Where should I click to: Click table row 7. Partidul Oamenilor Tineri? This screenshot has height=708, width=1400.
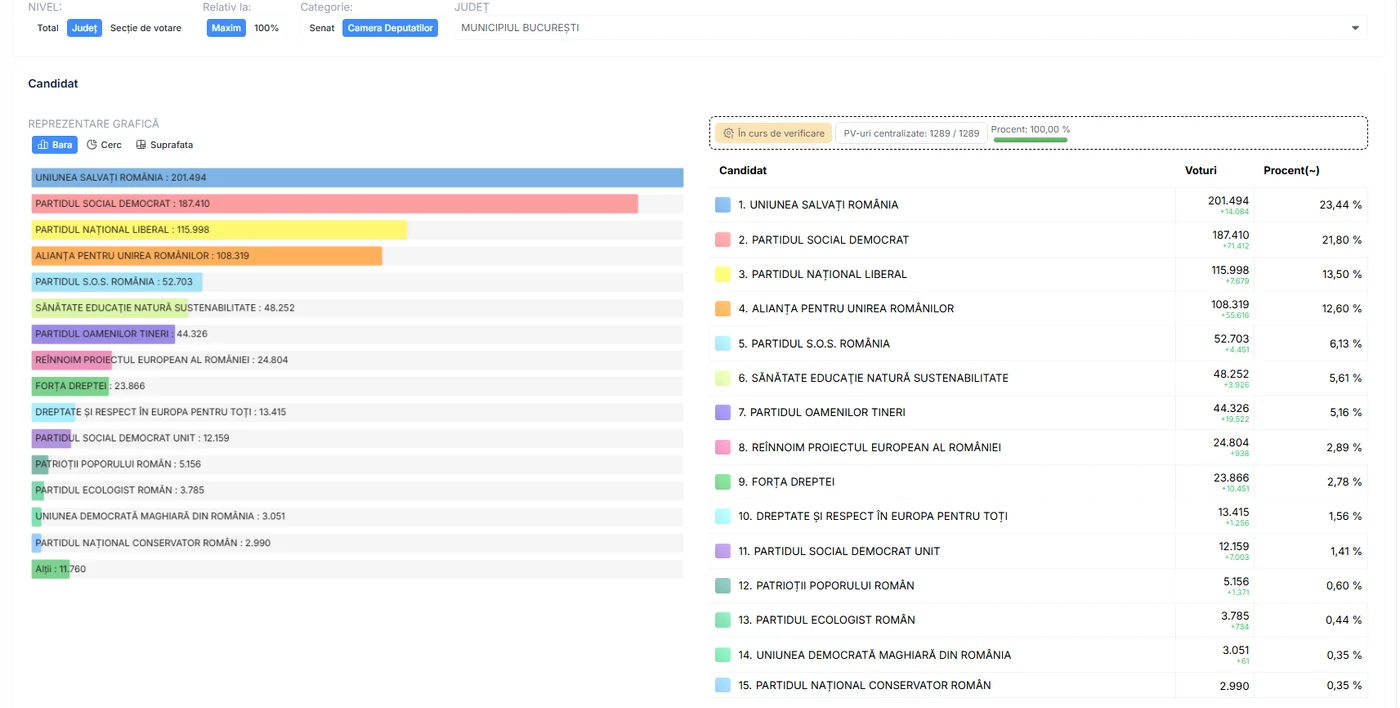click(1038, 412)
